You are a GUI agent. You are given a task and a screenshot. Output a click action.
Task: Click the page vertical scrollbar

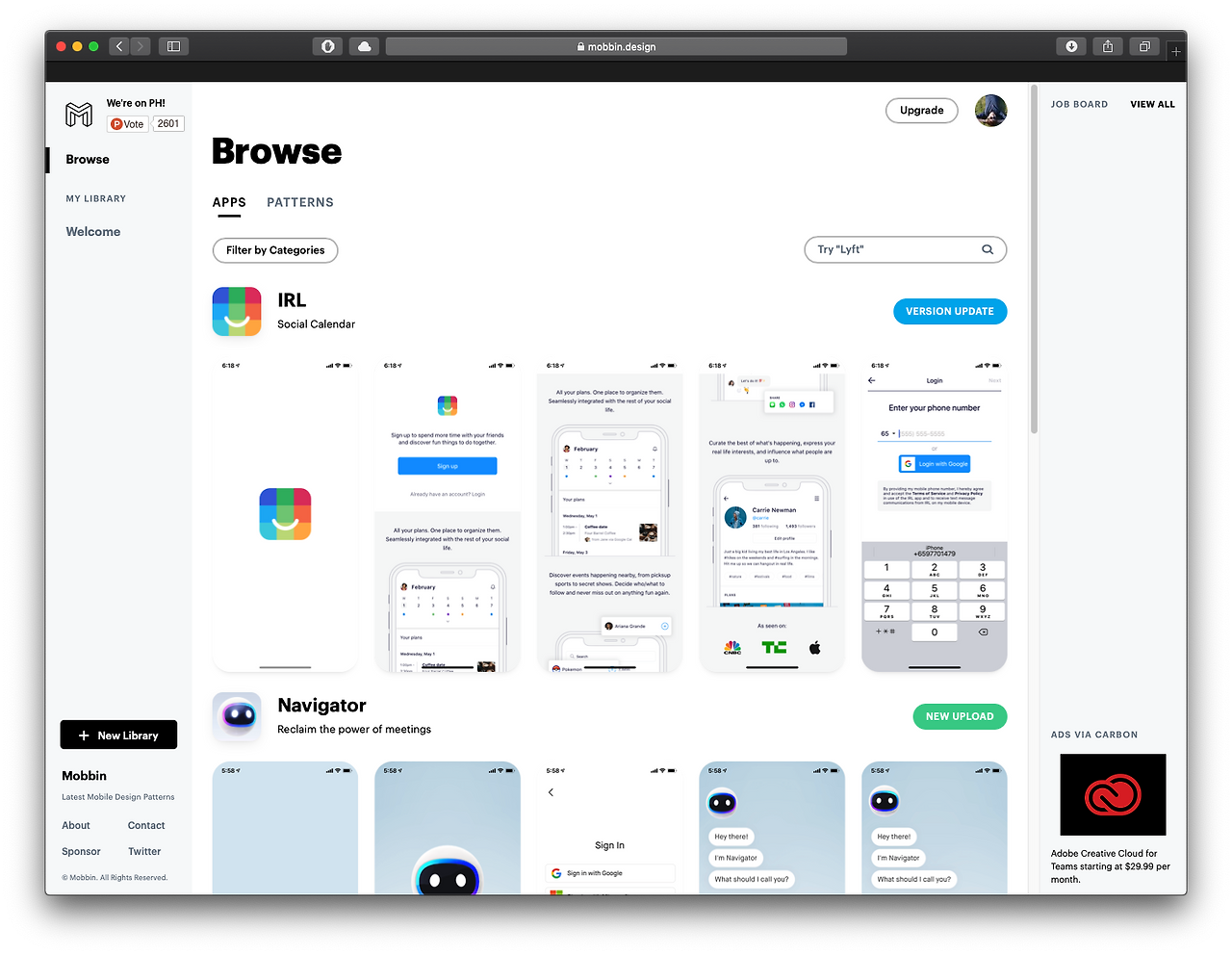point(1034,260)
